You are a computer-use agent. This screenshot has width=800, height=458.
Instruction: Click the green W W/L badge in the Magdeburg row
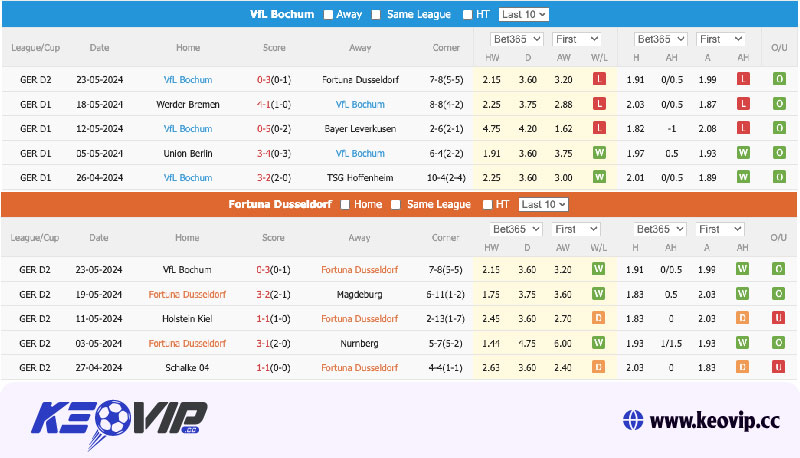click(598, 294)
